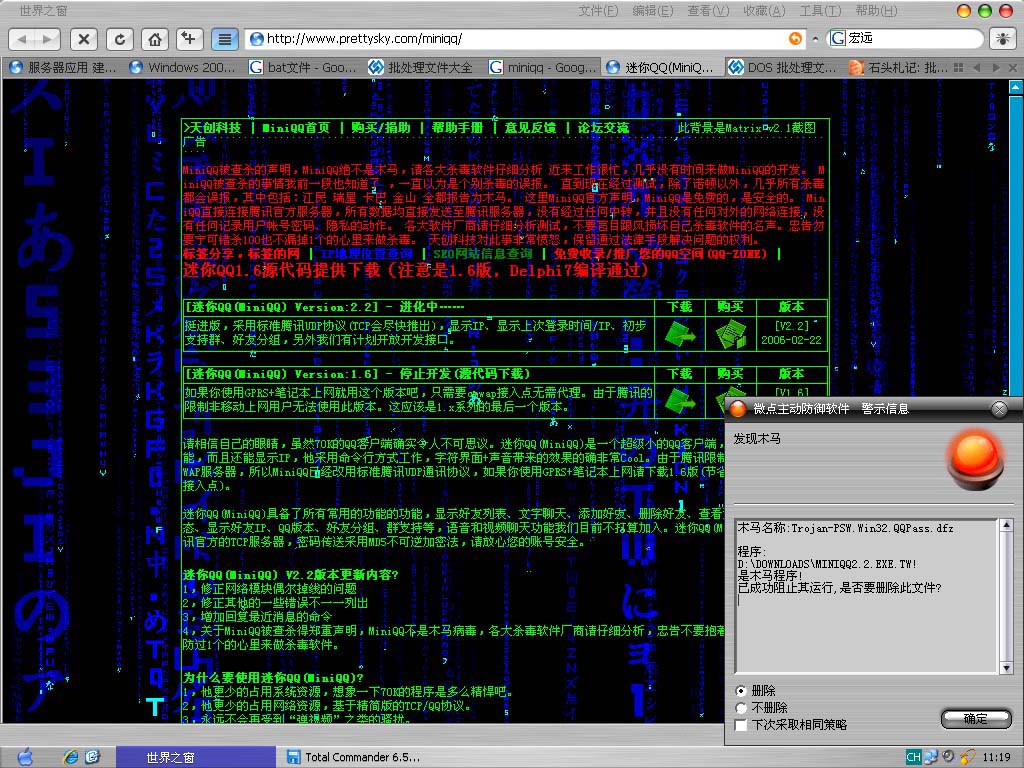Click the buy icon for MiniQQ Version 2.2
Image resolution: width=1024 pixels, height=768 pixels.
click(x=731, y=334)
